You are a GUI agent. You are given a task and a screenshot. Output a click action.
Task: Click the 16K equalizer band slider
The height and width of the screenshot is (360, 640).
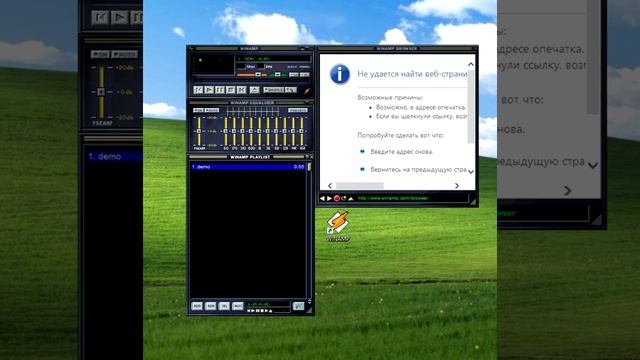tap(302, 131)
